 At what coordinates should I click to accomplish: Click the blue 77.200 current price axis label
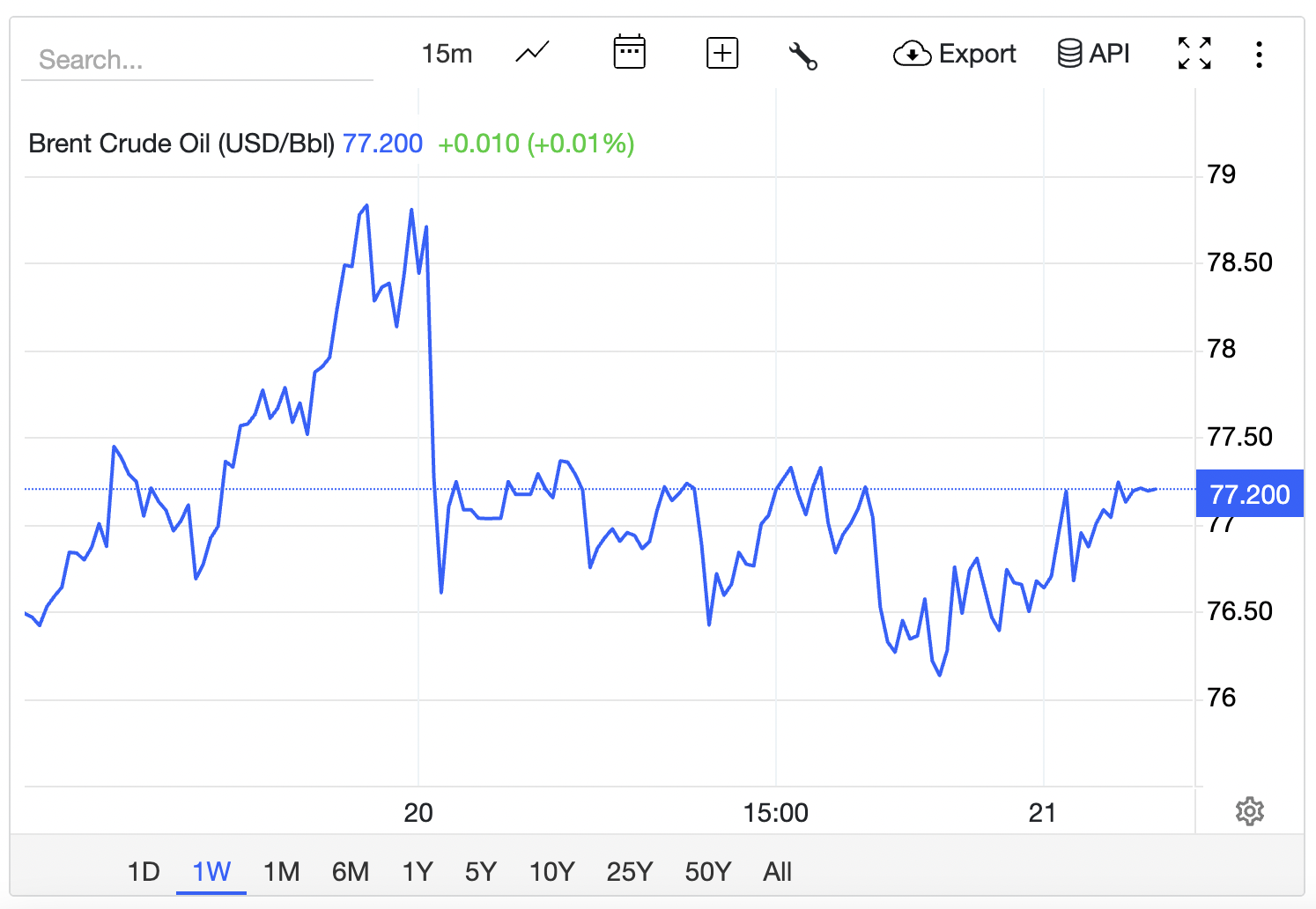(x=1249, y=494)
